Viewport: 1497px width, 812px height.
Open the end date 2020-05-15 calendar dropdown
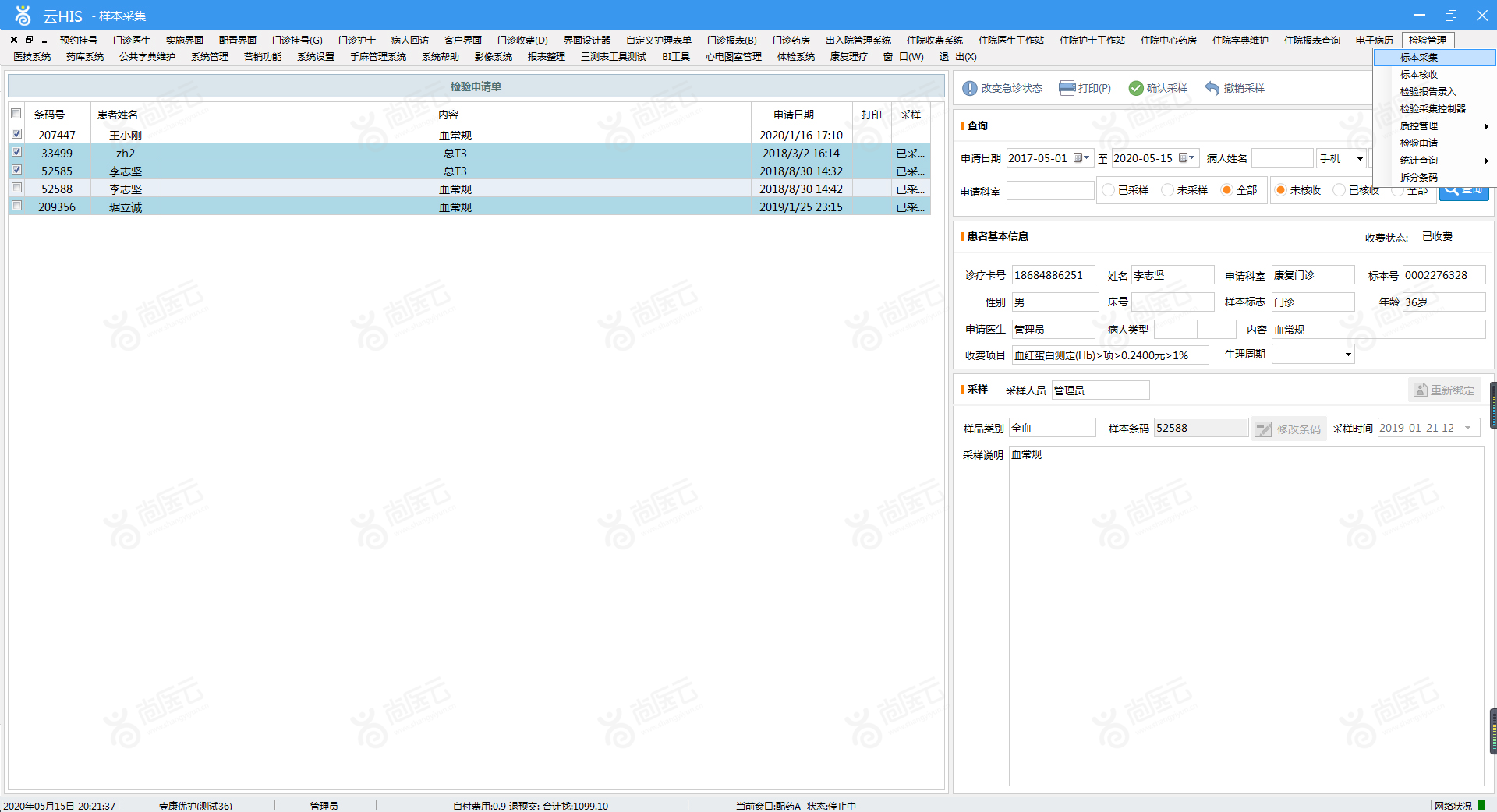pos(1187,158)
